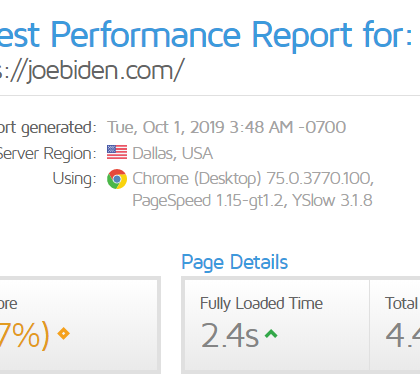Viewport: 420px width, 388px height.
Task: Click the Total page size box
Action: (395, 325)
